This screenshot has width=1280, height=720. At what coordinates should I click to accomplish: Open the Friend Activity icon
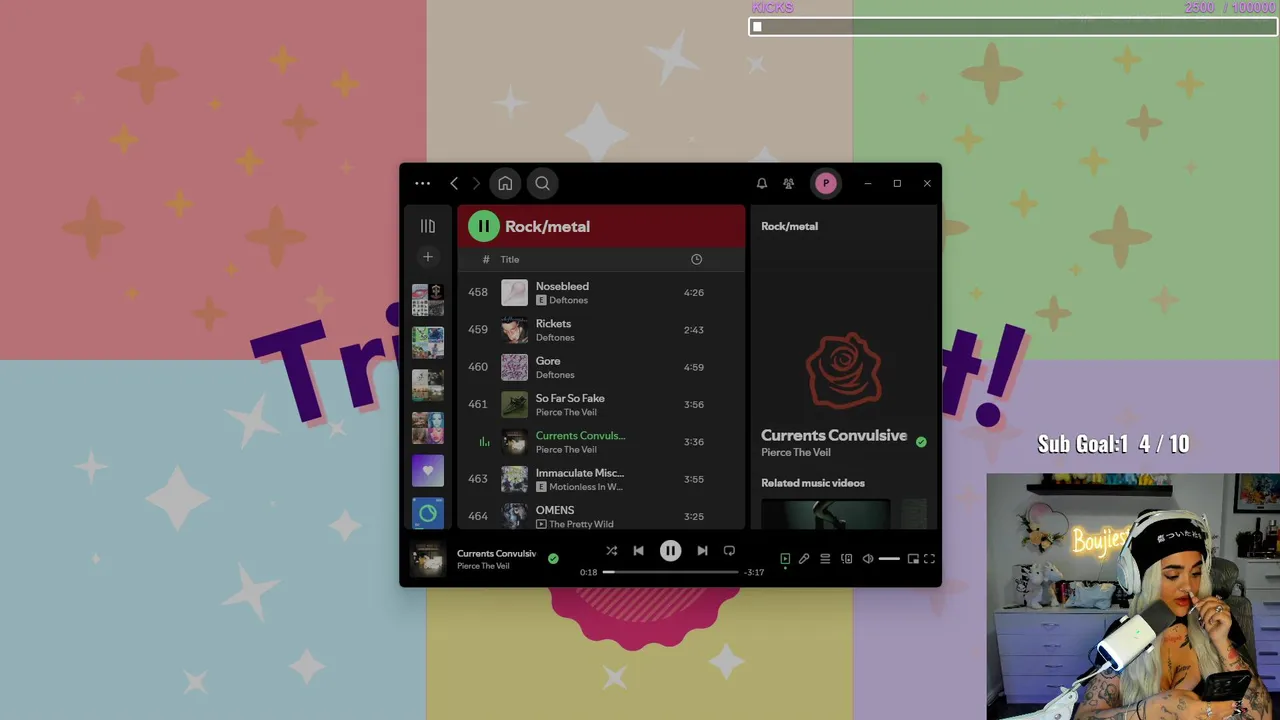[789, 184]
